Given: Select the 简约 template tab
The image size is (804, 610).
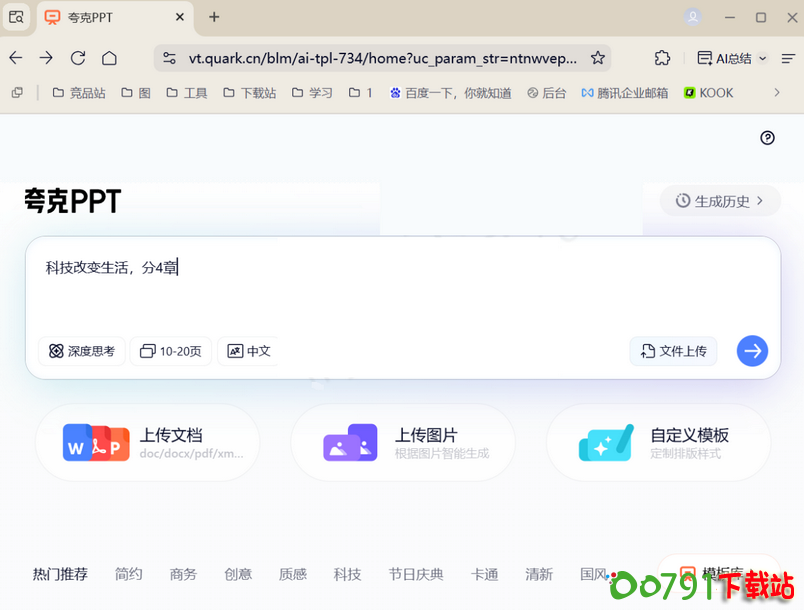Looking at the screenshot, I should (128, 574).
